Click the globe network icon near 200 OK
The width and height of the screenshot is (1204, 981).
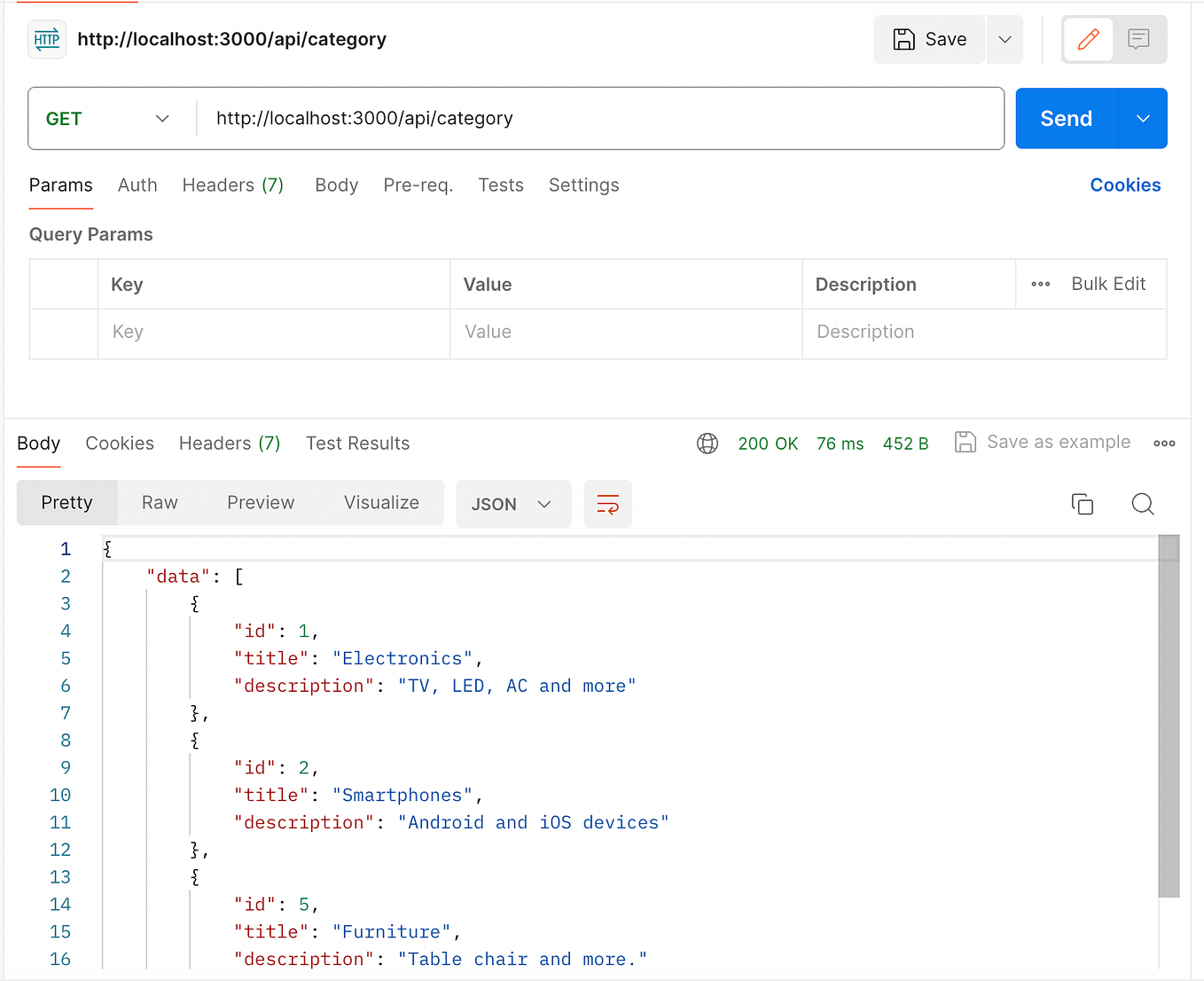(x=708, y=443)
